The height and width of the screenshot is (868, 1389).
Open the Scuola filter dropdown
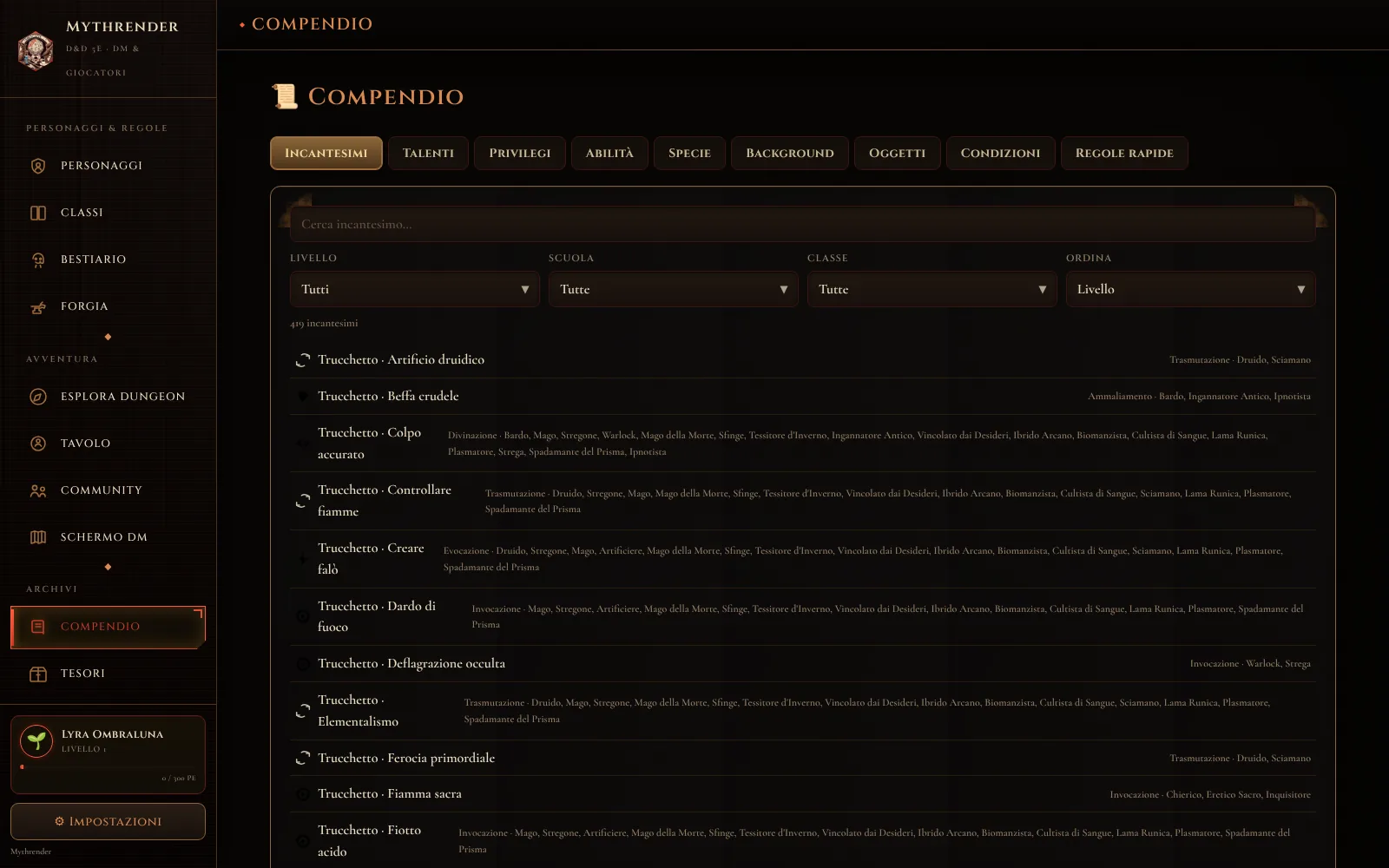pyautogui.click(x=674, y=289)
